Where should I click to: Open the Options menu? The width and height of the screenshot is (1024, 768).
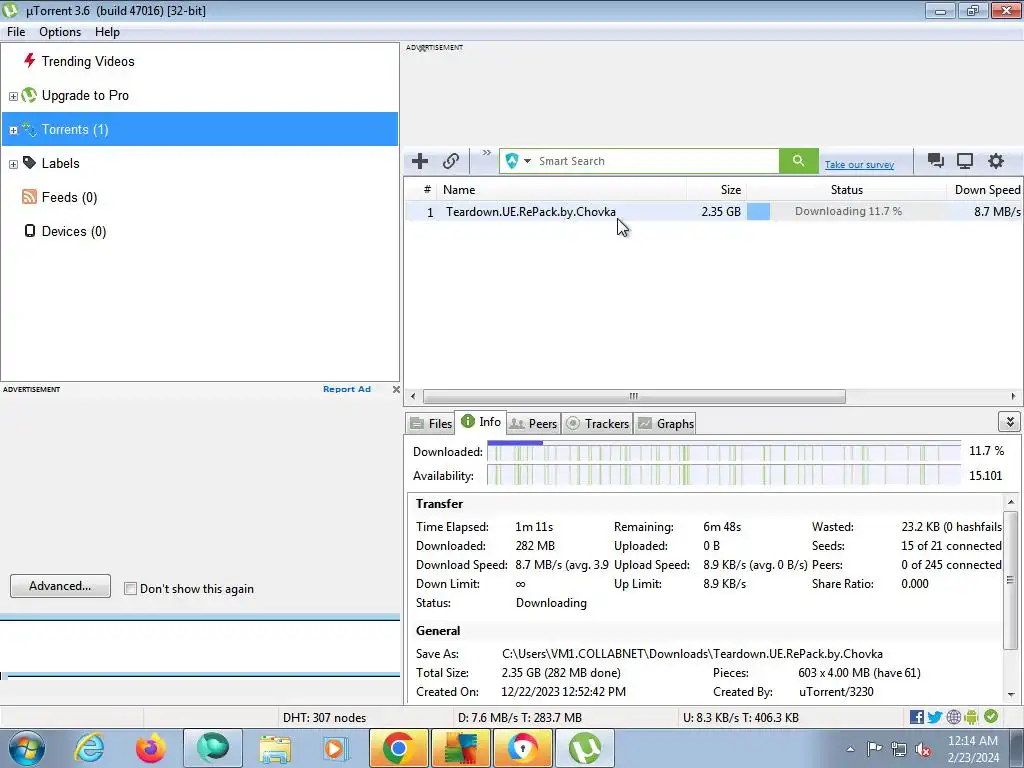[x=60, y=32]
